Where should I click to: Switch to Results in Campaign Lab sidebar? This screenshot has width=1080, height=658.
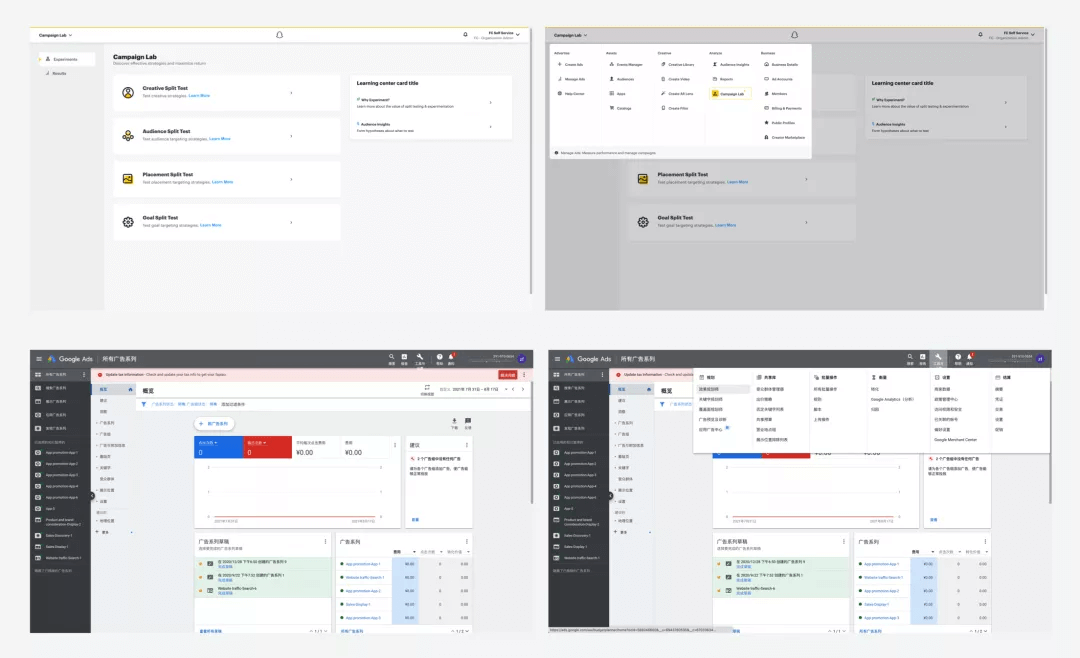(56, 73)
